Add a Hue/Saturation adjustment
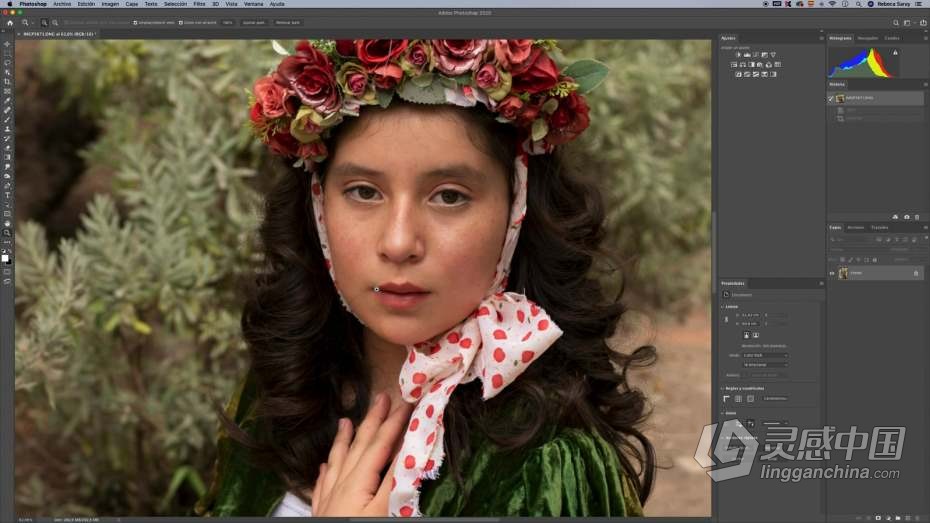The width and height of the screenshot is (930, 523). click(x=734, y=65)
